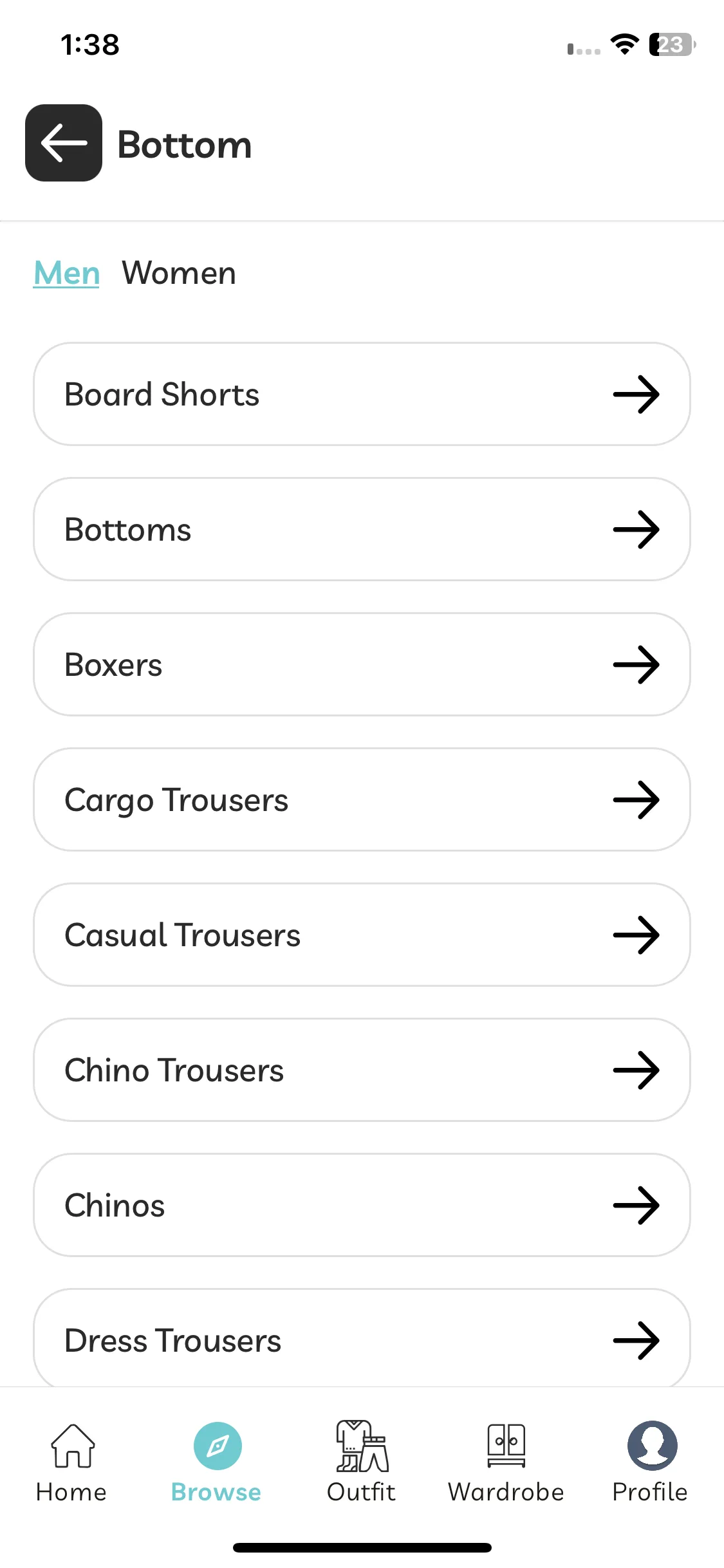Viewport: 724px width, 1568px height.
Task: Select Dress Trousers row
Action: click(x=362, y=1338)
